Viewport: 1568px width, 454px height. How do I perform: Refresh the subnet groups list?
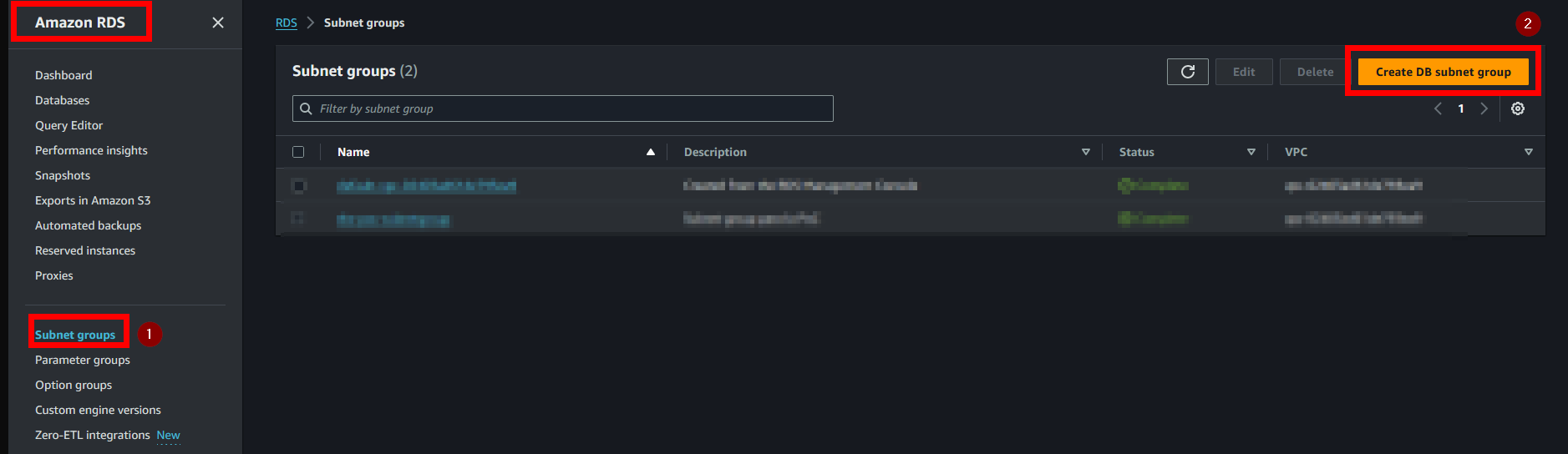[1187, 72]
